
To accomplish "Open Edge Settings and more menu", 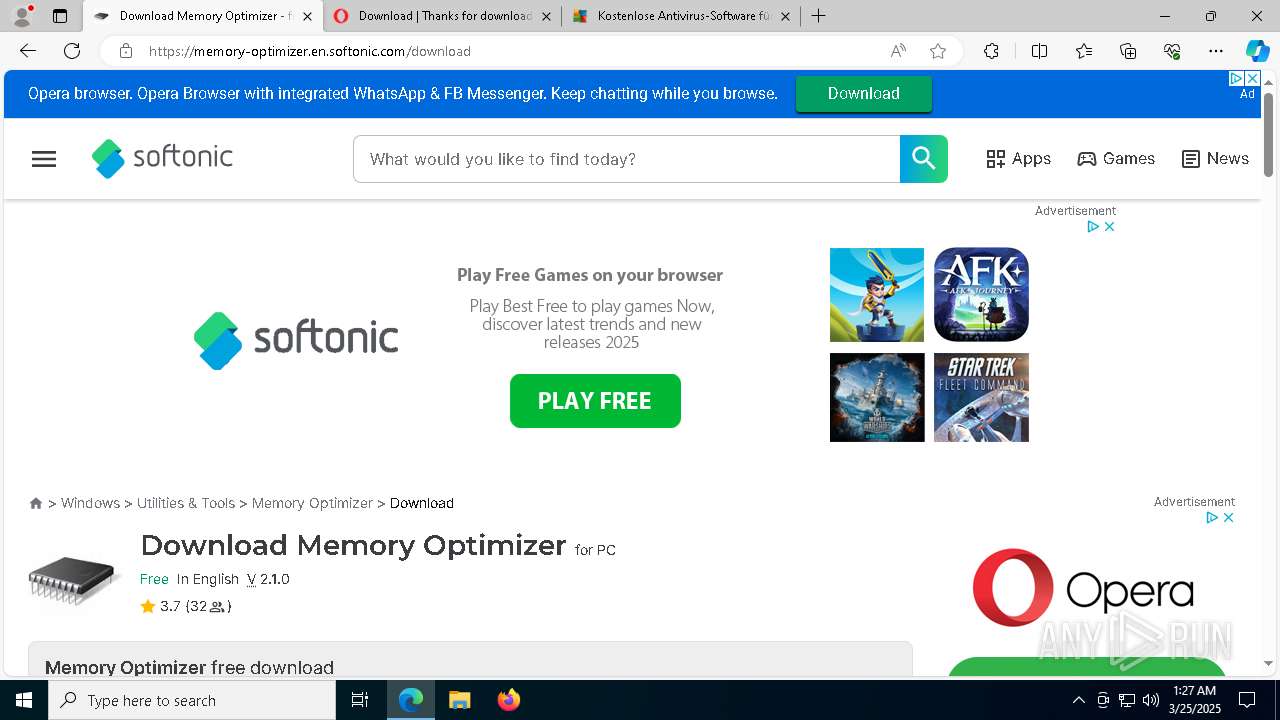I will point(1216,51).
